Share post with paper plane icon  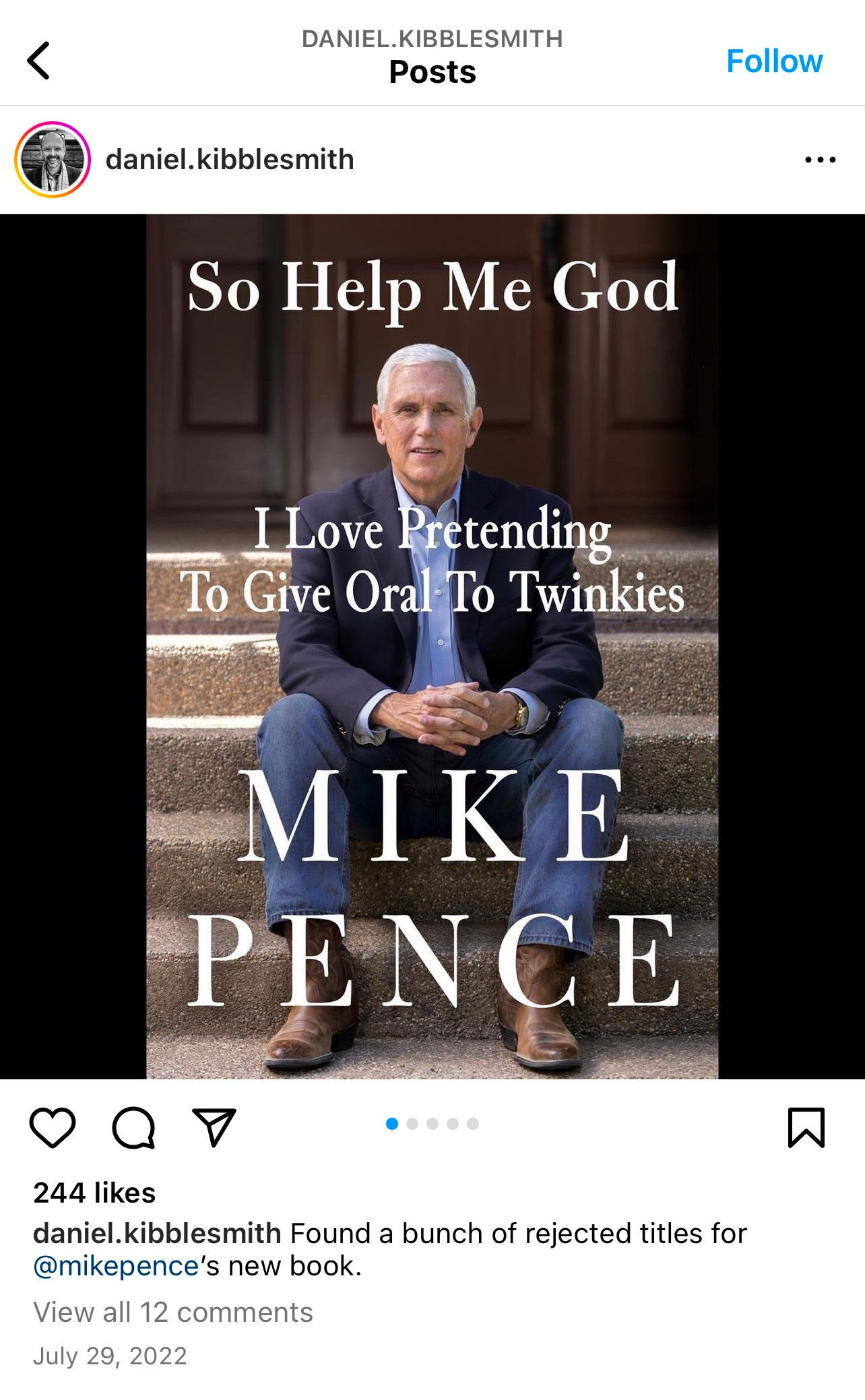tap(214, 1127)
